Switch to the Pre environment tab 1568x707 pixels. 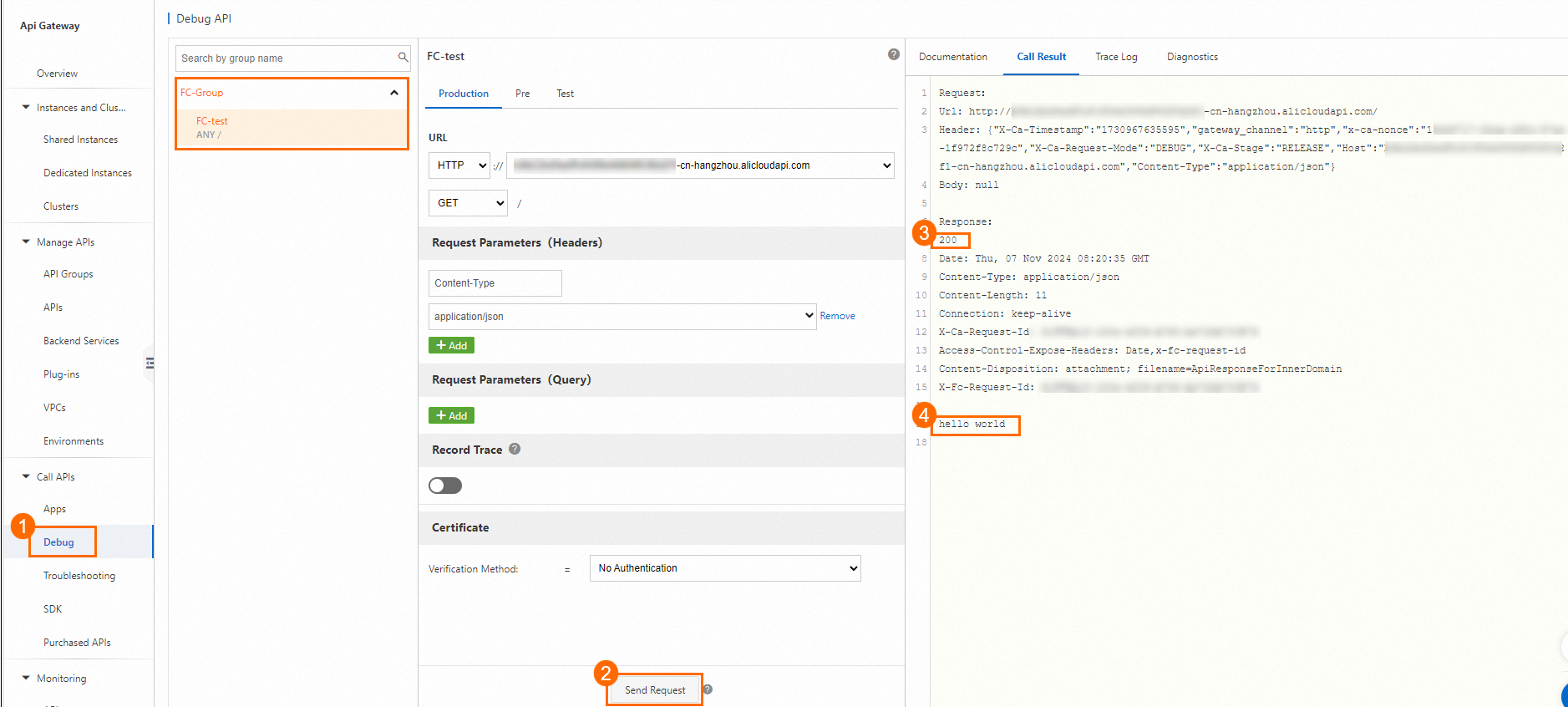tap(523, 94)
